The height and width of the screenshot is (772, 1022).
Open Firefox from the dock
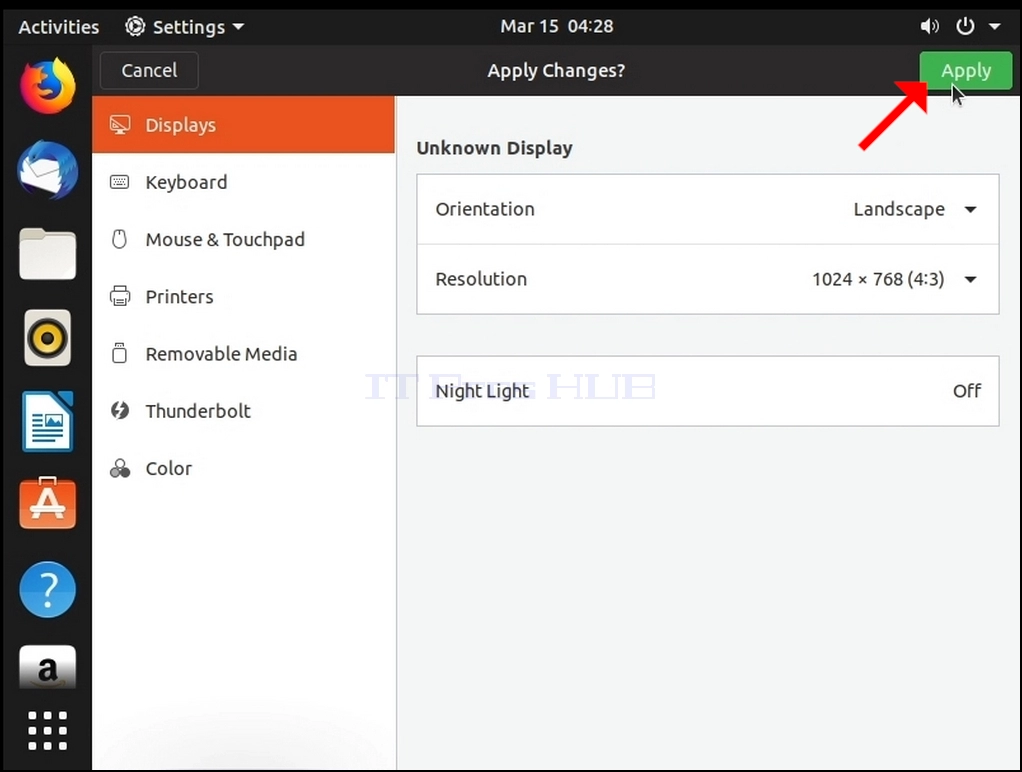[x=47, y=86]
